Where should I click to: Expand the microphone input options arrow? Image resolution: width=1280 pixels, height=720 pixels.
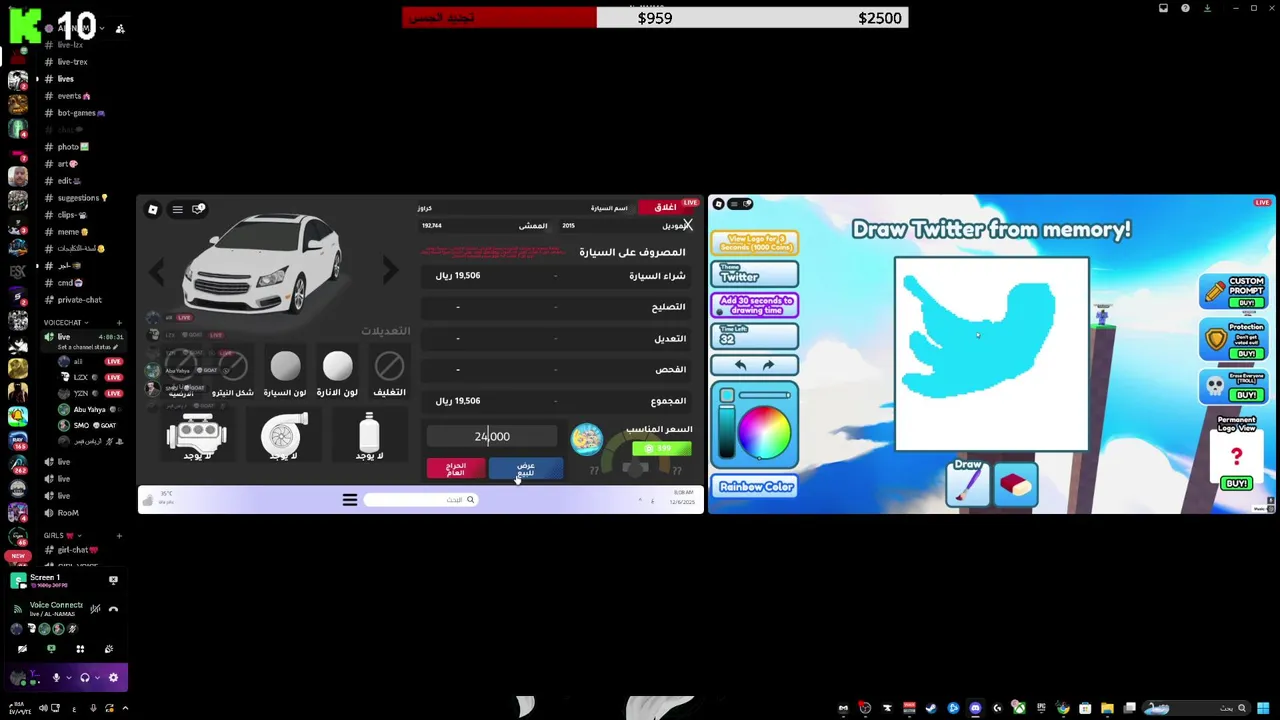click(x=68, y=678)
